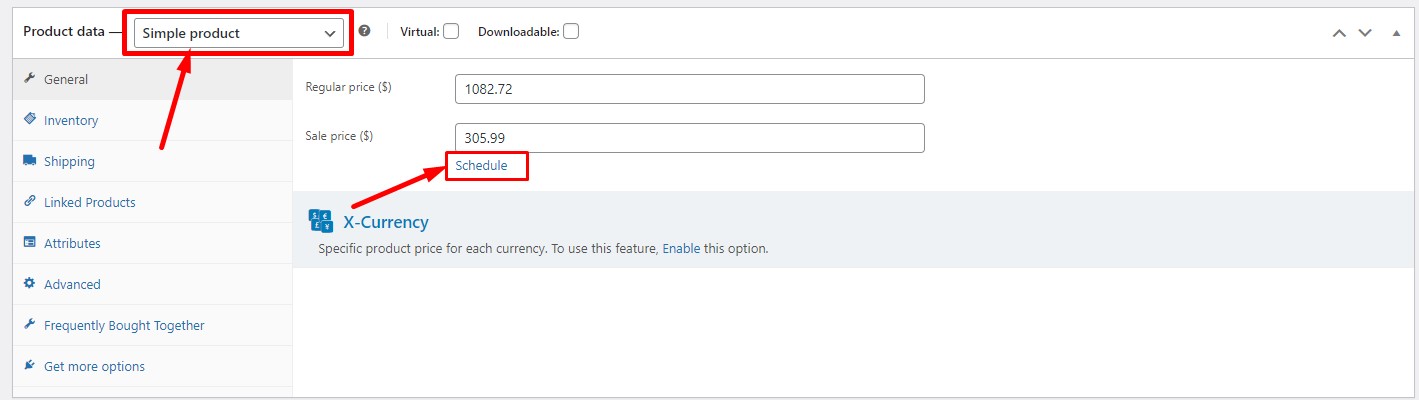The image size is (1419, 400).
Task: Click the Shipping truck icon
Action: (x=30, y=160)
